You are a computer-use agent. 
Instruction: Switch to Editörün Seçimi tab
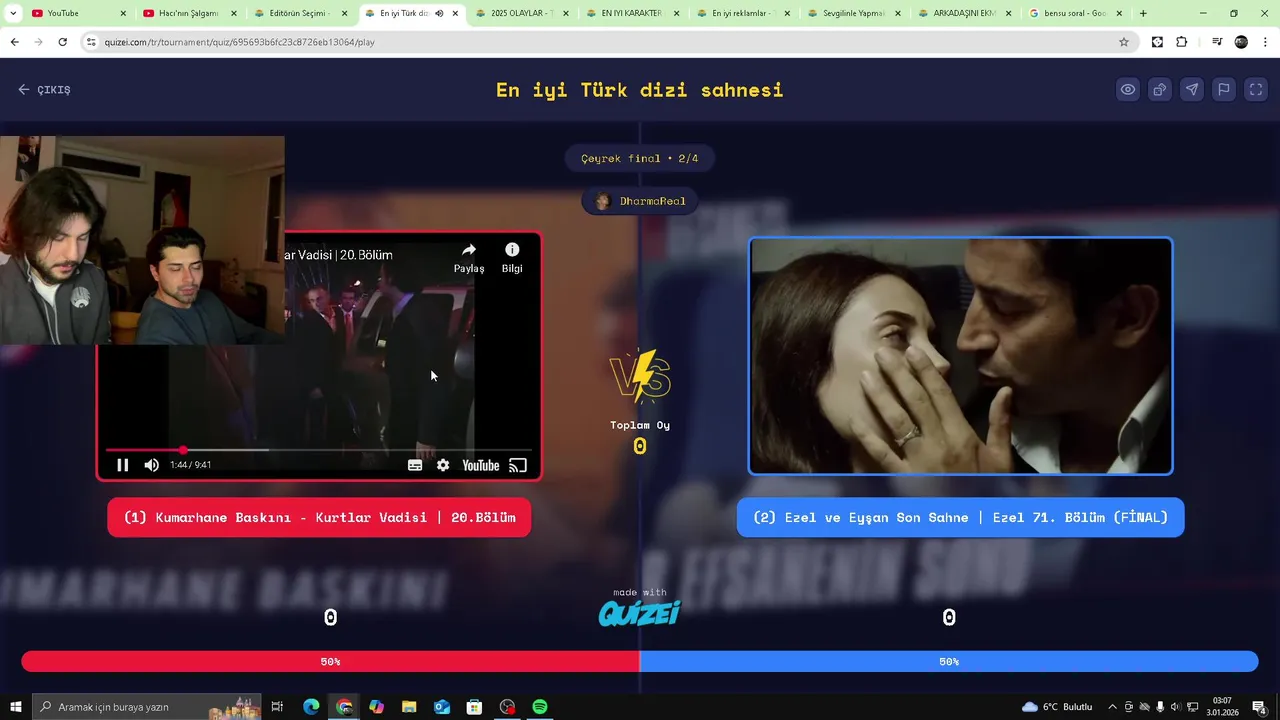(x=300, y=13)
